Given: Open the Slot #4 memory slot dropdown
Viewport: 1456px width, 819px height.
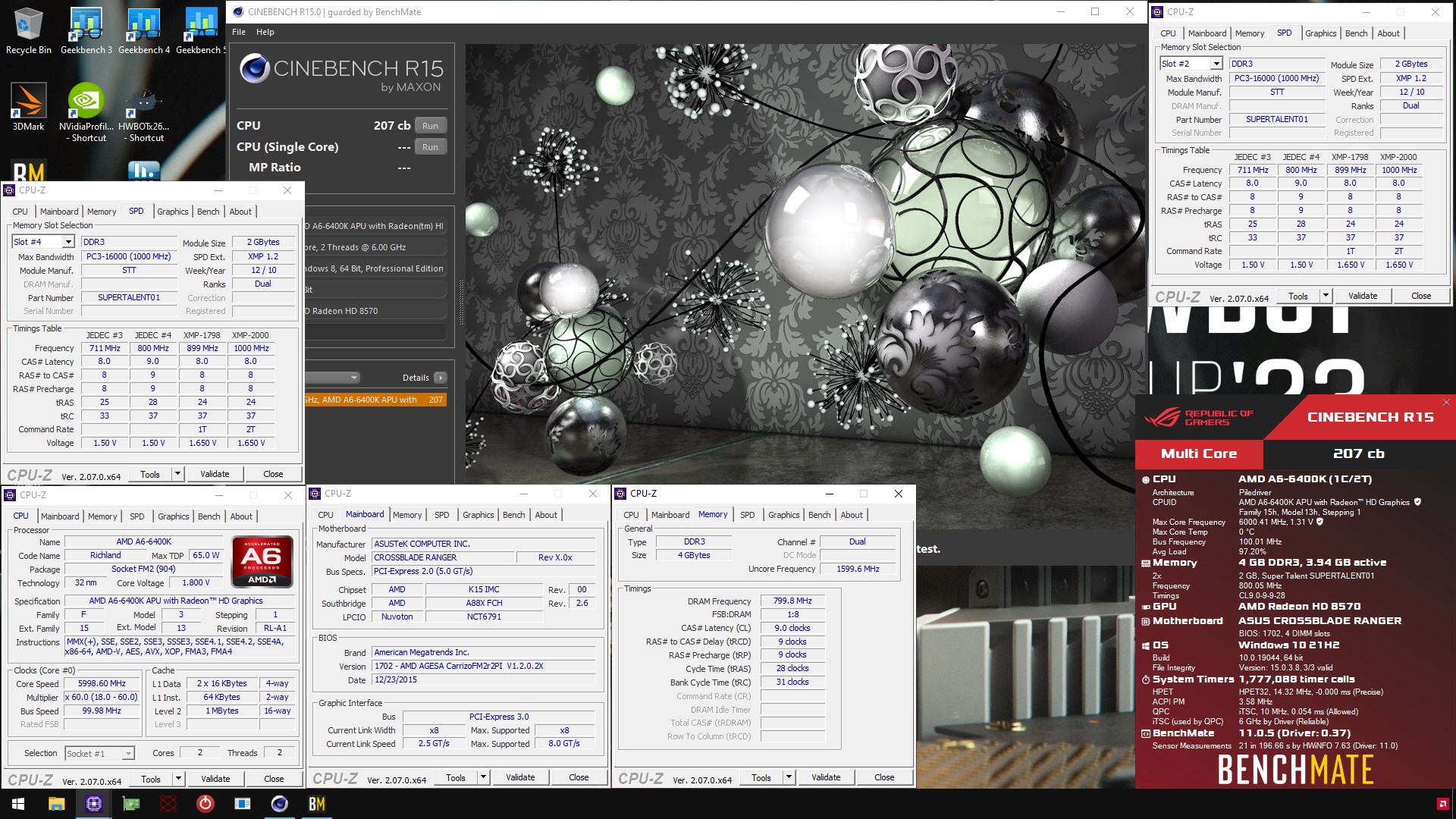Looking at the screenshot, I should click(x=67, y=242).
